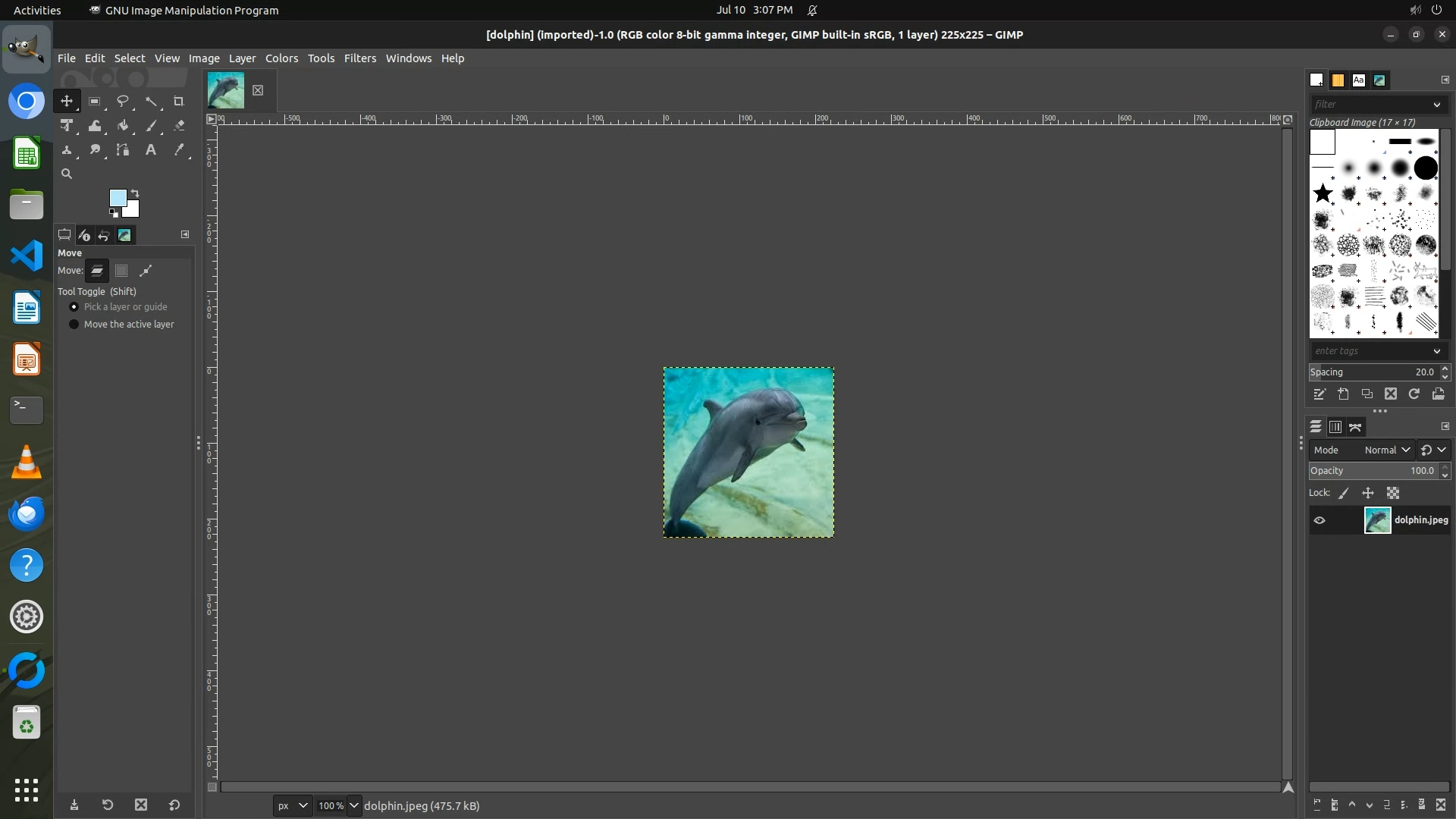Viewport: 1456px width, 819px height.
Task: Click the Activities button
Action: coord(37,10)
